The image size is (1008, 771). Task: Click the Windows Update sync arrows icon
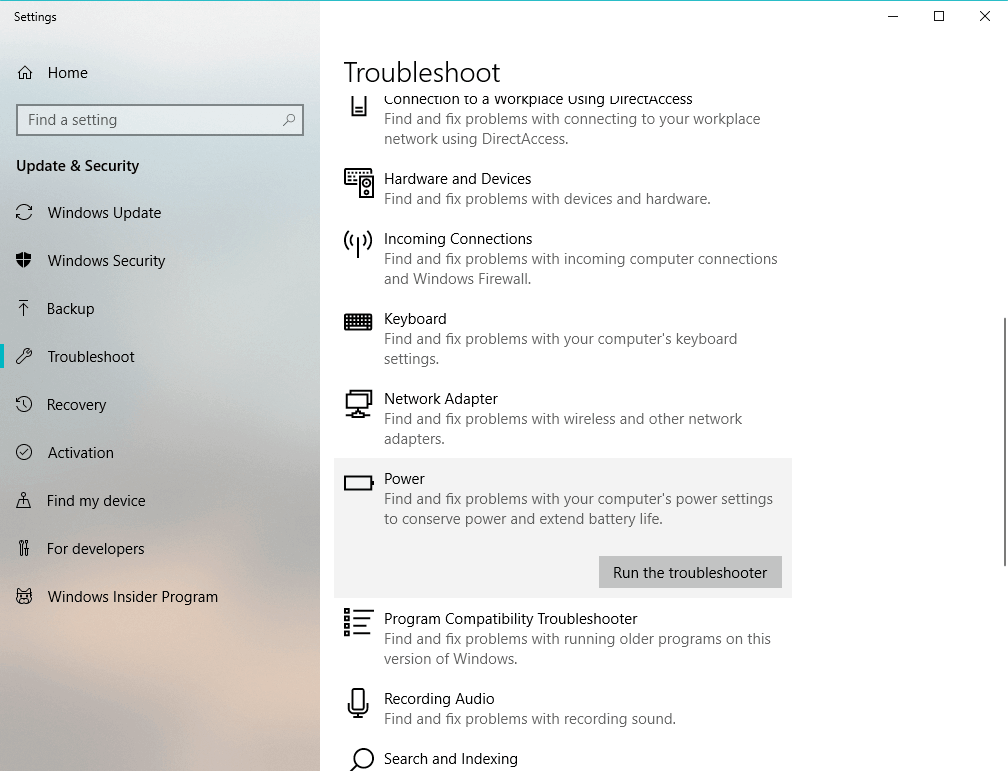[x=24, y=212]
